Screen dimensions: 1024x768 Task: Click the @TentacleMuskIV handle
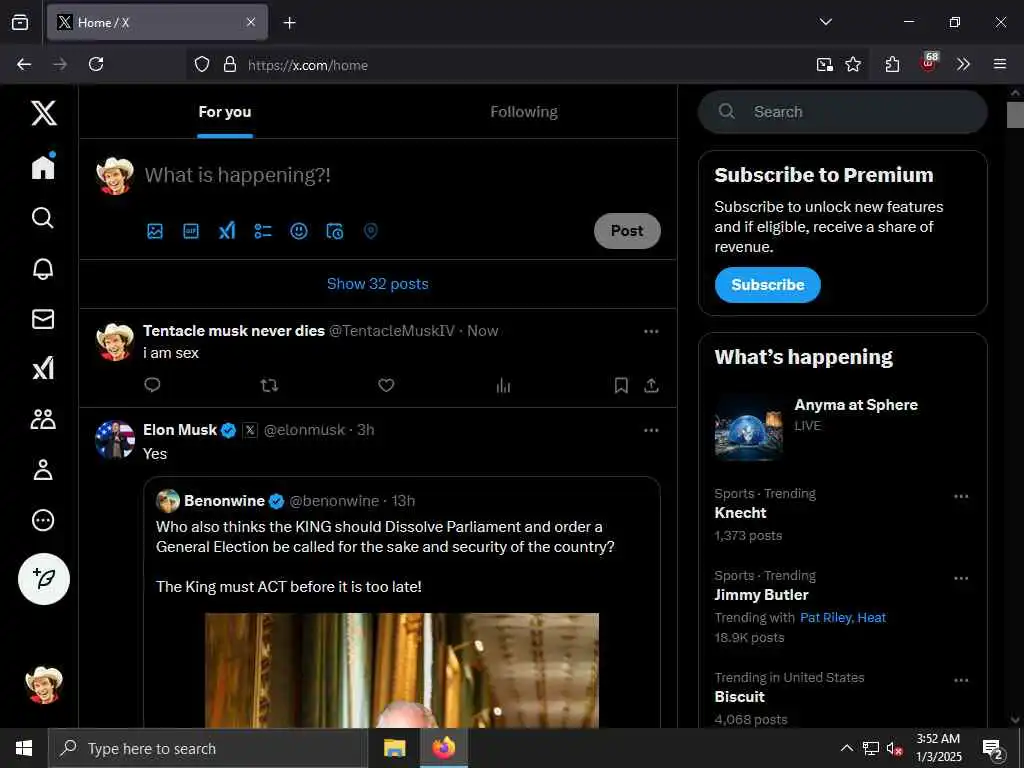click(392, 331)
